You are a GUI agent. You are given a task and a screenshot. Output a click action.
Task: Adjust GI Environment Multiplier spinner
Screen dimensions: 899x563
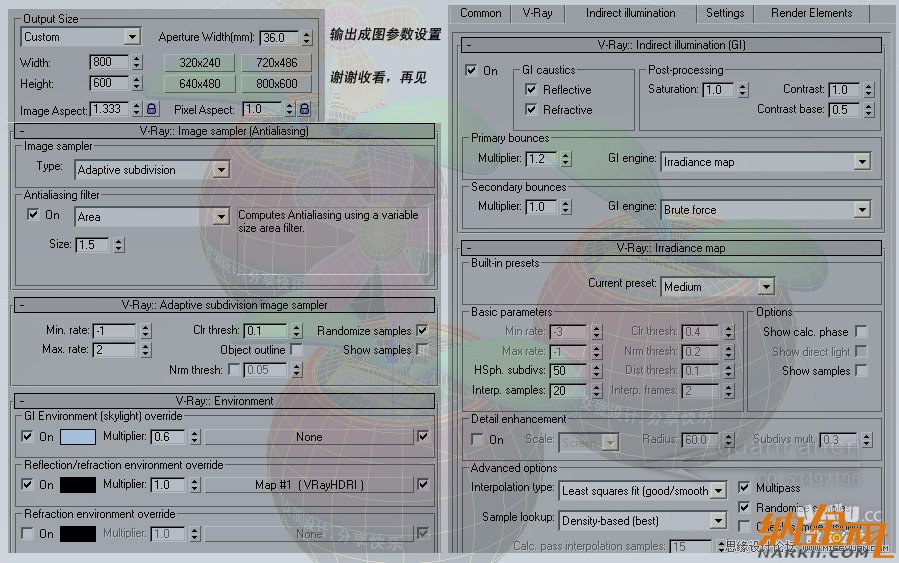coord(195,437)
